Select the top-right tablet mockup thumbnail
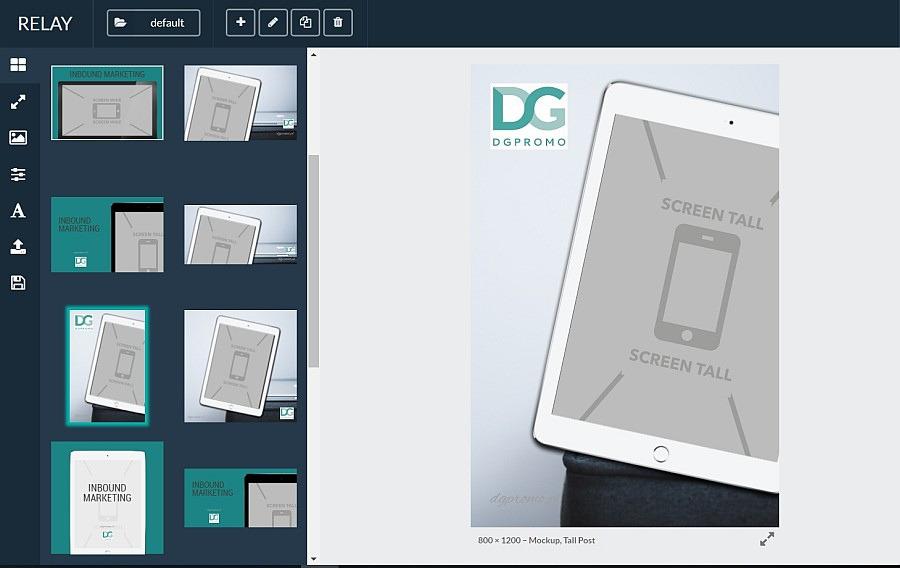The width and height of the screenshot is (900, 568). click(x=240, y=103)
